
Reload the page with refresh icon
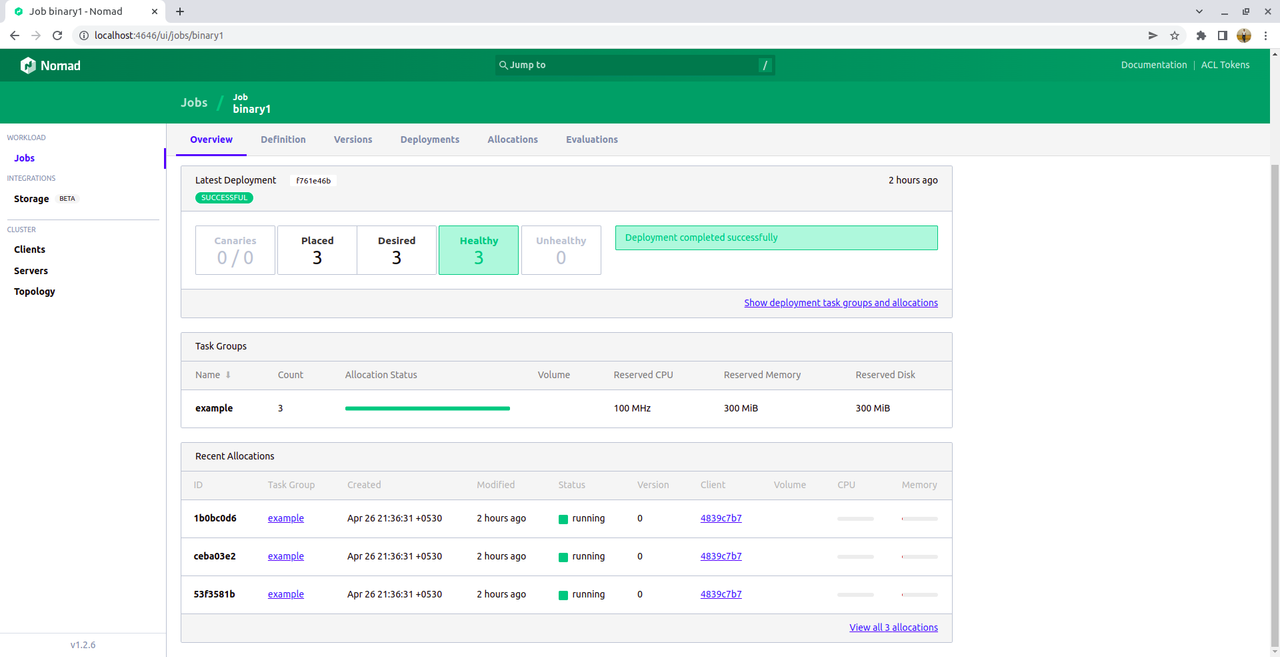pos(58,35)
